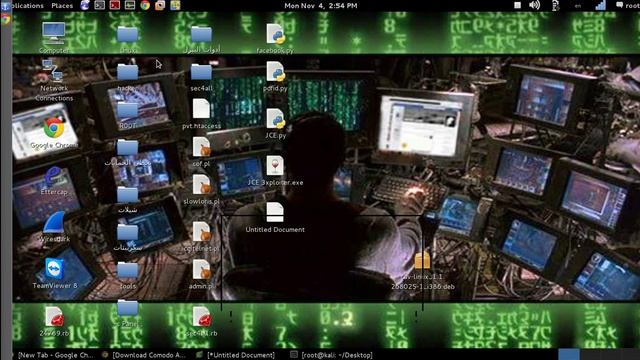This screenshot has width=640, height=360.
Task: Click the Iceweasel globe launcher in top panel
Action: point(85,5)
